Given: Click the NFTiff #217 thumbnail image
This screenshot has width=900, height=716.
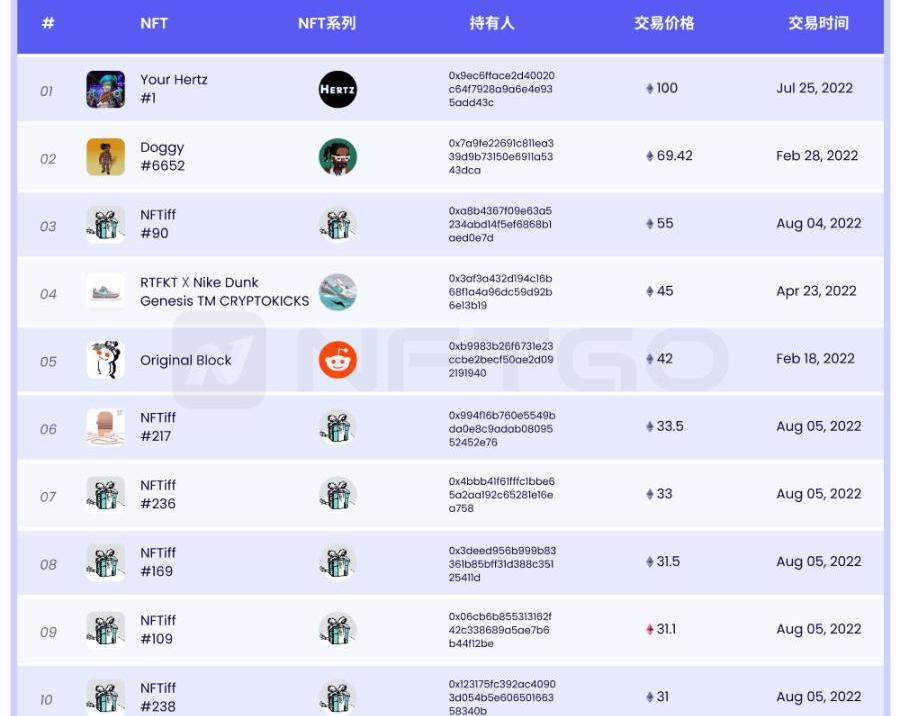Looking at the screenshot, I should pos(106,427).
